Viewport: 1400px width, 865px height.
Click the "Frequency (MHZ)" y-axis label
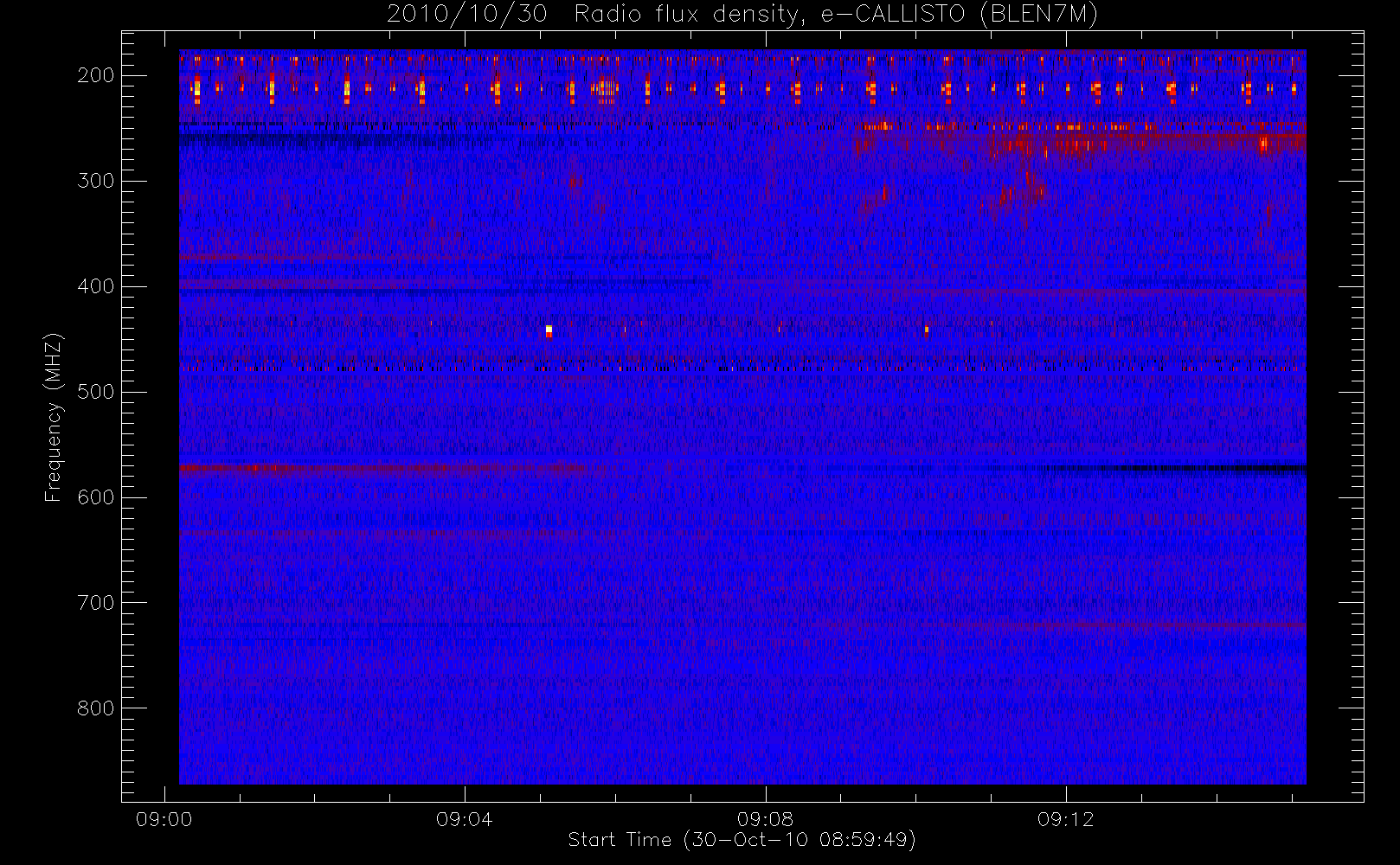tap(54, 417)
